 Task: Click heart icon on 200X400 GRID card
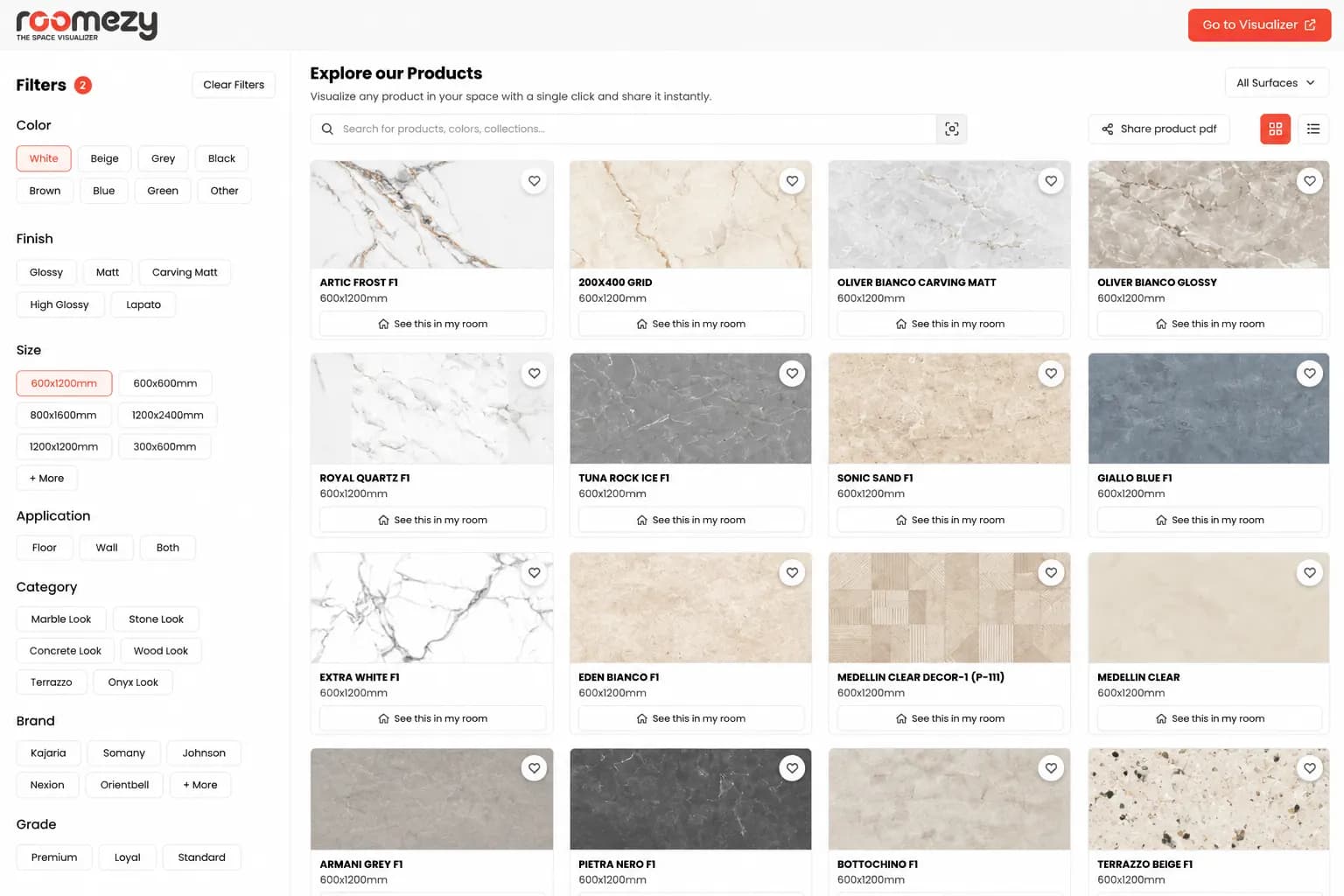792,181
